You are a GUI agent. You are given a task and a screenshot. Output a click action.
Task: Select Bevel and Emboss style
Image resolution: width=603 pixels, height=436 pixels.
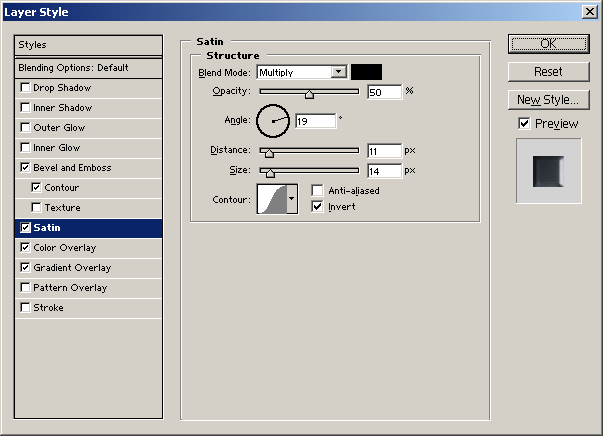tap(71, 168)
